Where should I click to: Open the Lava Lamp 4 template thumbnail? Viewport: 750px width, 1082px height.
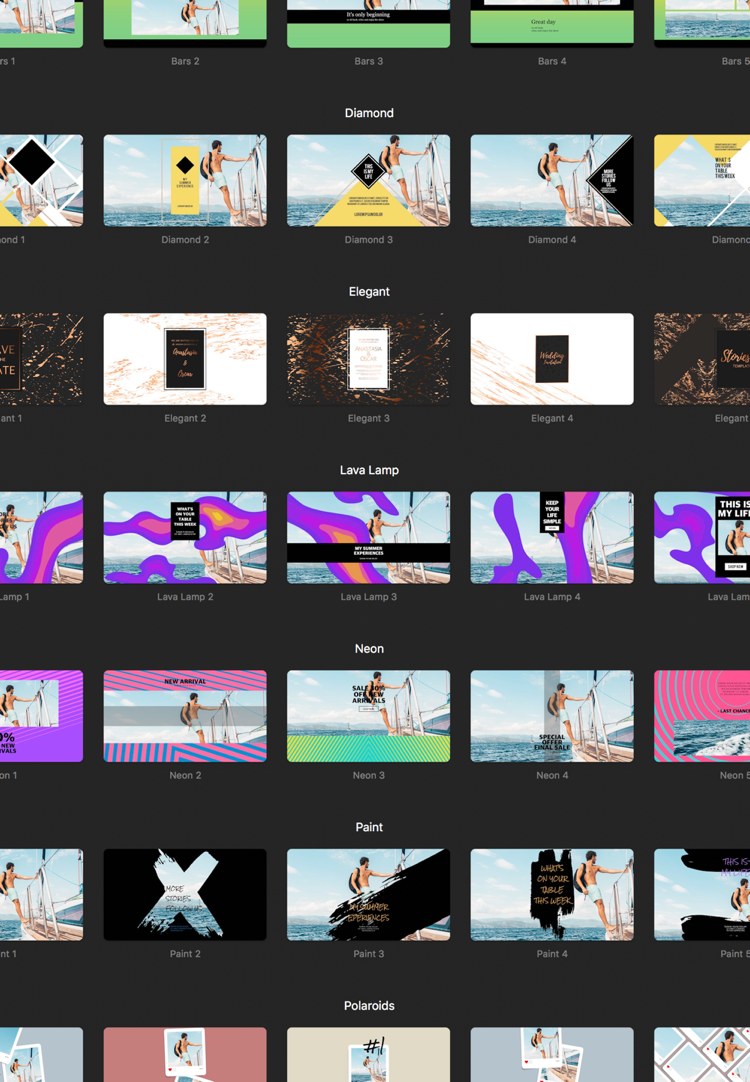[552, 538]
